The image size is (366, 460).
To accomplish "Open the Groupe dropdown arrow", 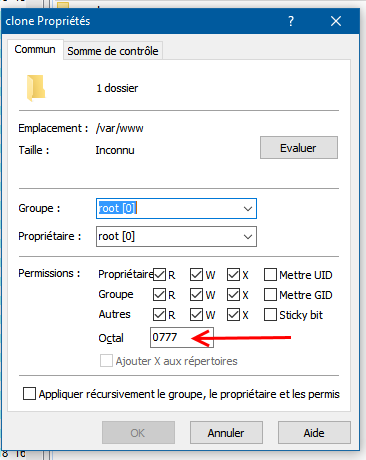I will tap(248, 209).
